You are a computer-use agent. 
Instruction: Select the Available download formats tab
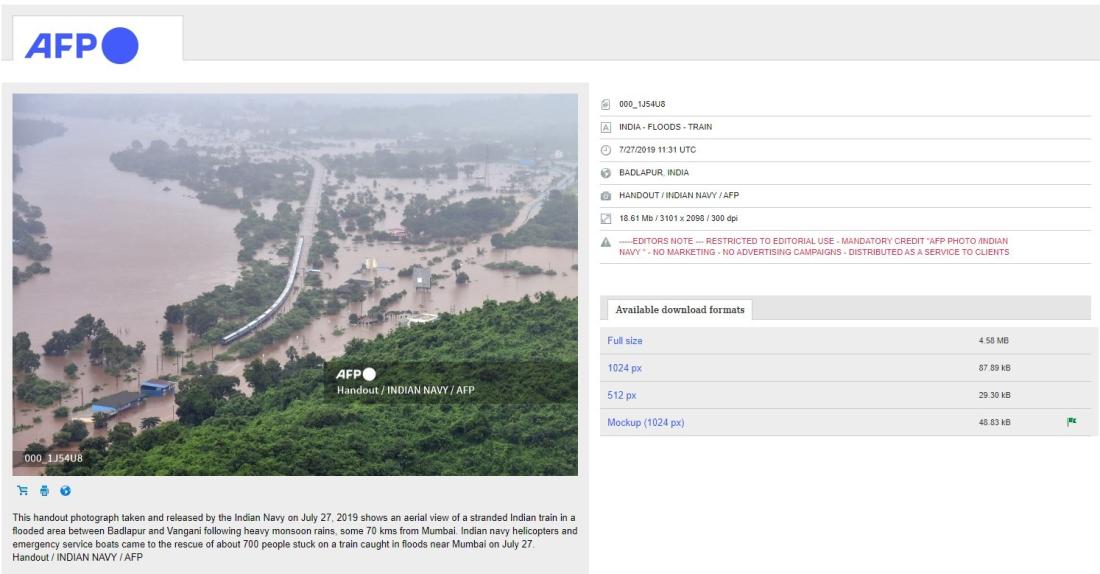[680, 309]
